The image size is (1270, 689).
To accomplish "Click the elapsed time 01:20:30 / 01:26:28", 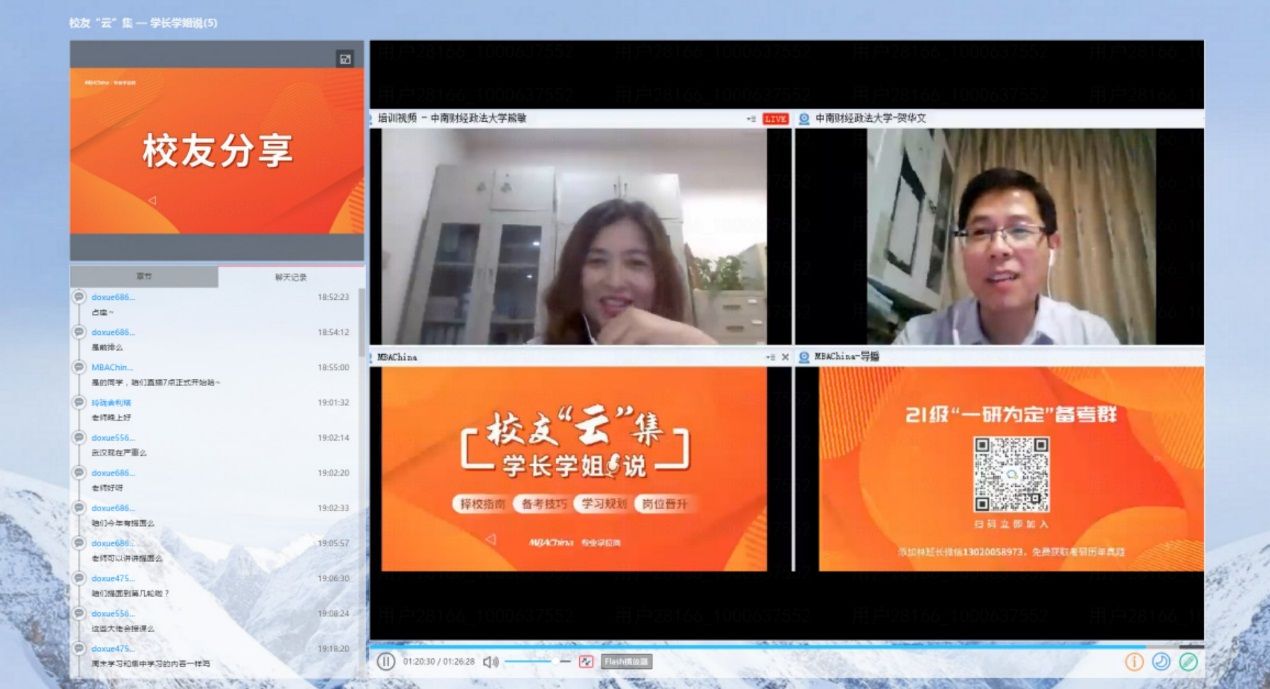I will point(439,661).
